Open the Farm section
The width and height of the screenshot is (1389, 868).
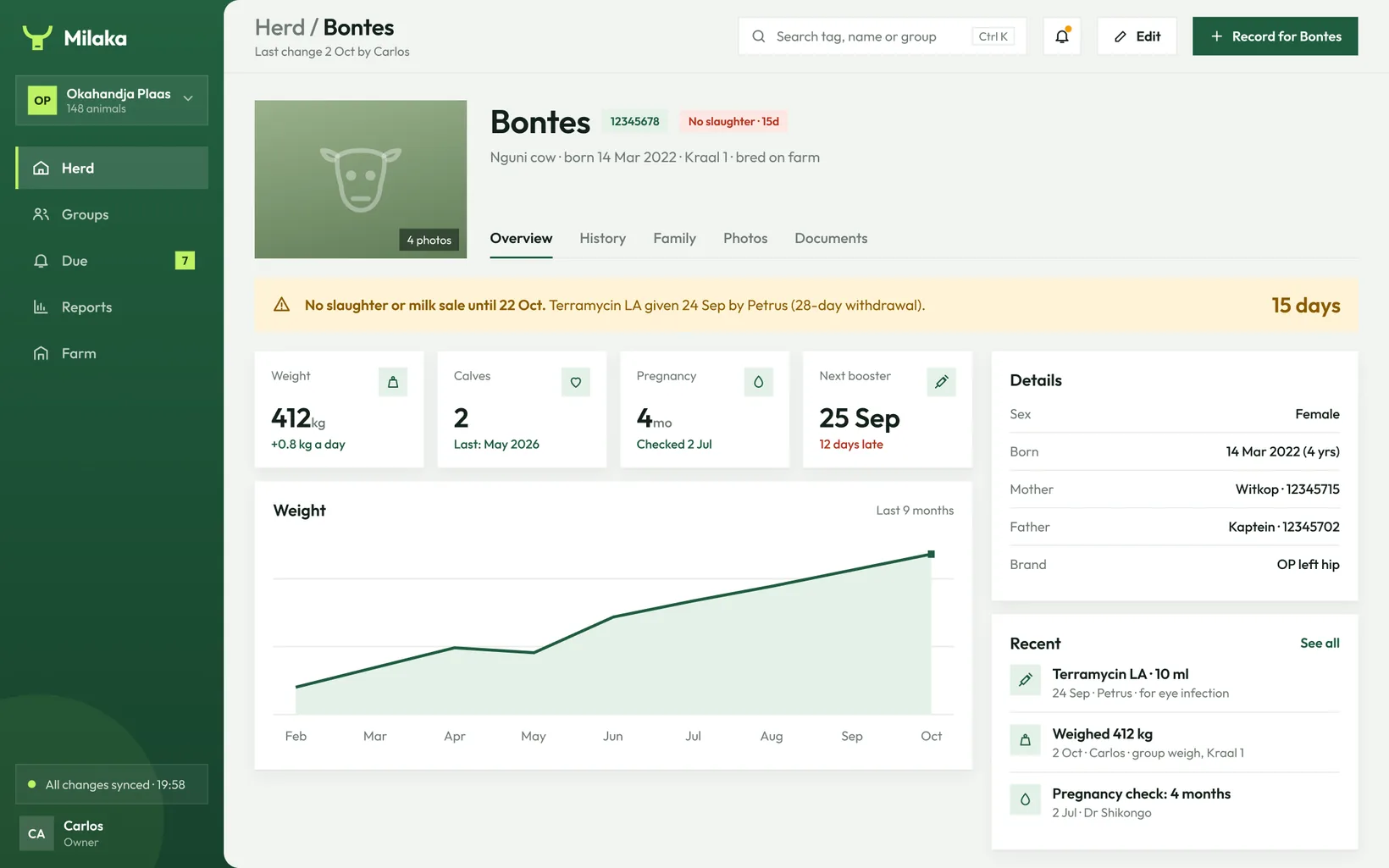tap(112, 353)
